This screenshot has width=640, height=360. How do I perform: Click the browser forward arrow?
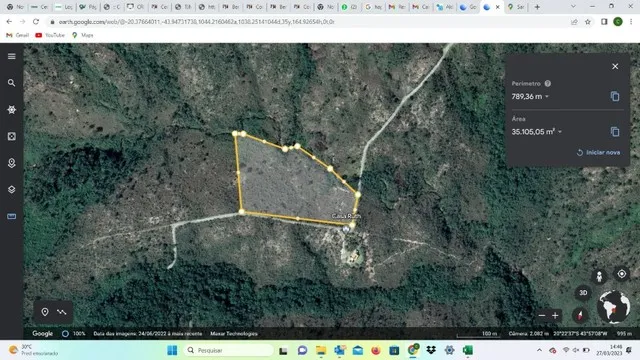(x=22, y=22)
